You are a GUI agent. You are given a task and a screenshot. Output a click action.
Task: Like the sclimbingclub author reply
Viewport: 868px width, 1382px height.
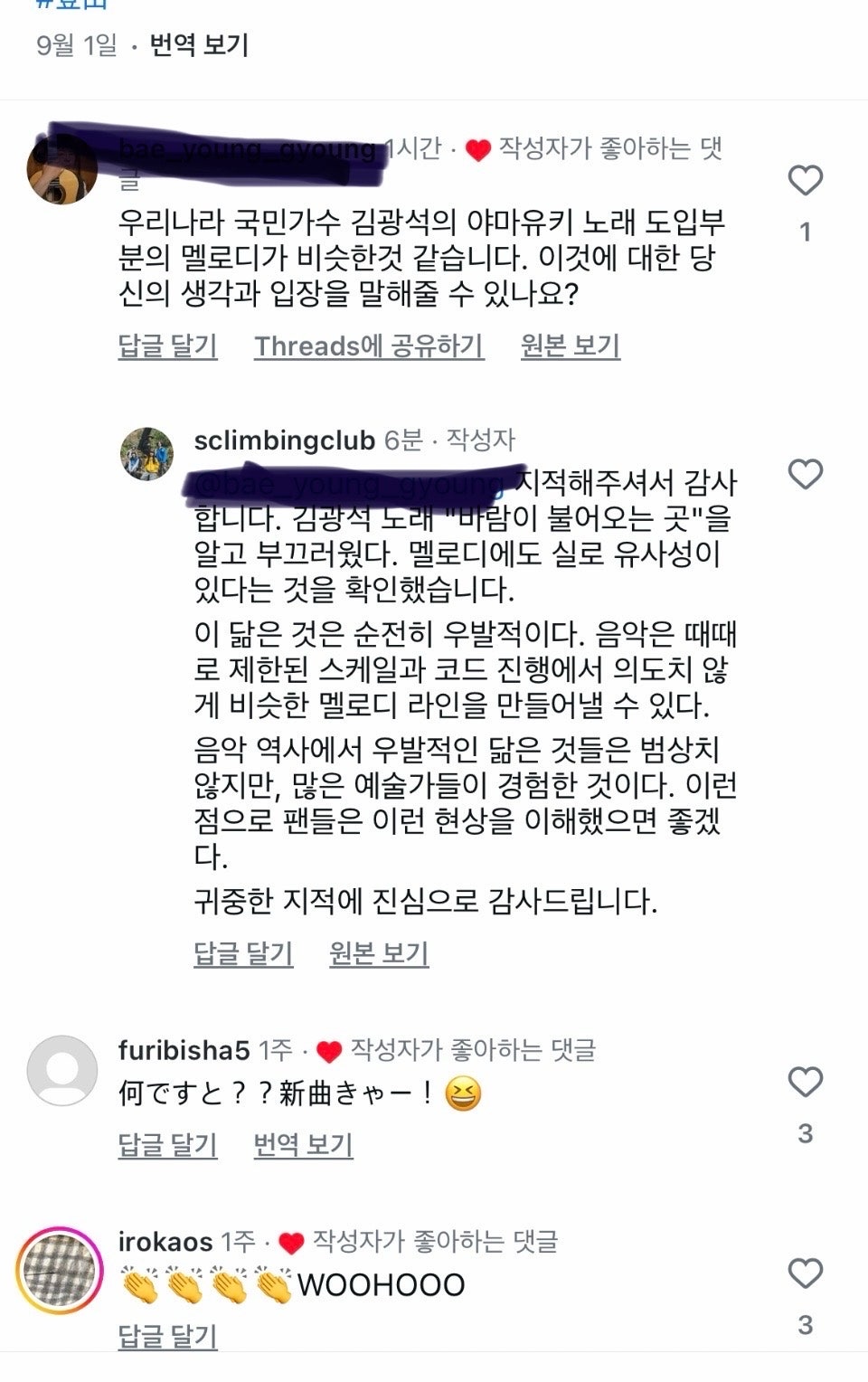805,474
